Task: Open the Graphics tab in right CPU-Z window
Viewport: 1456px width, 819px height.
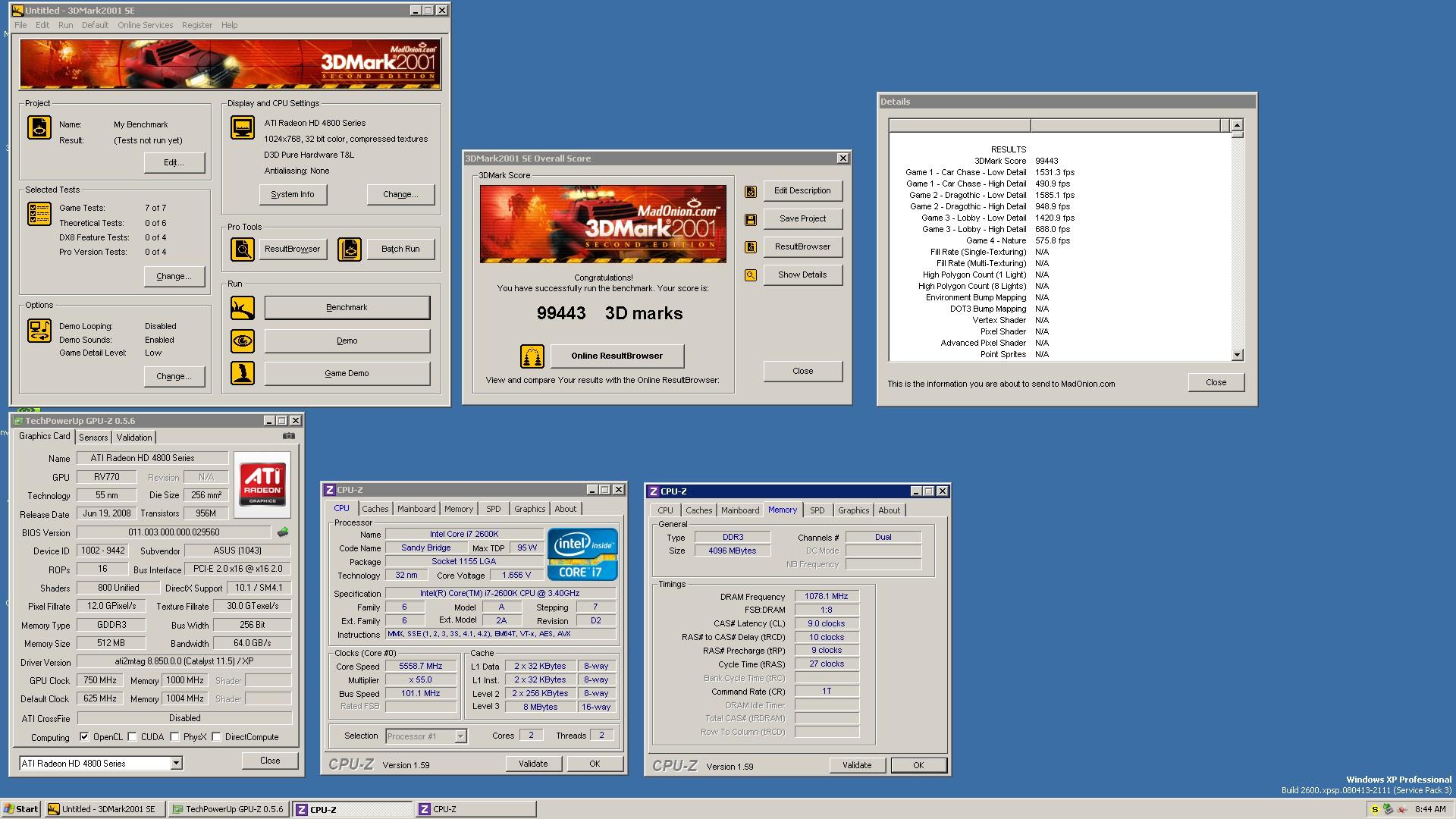Action: pos(853,510)
